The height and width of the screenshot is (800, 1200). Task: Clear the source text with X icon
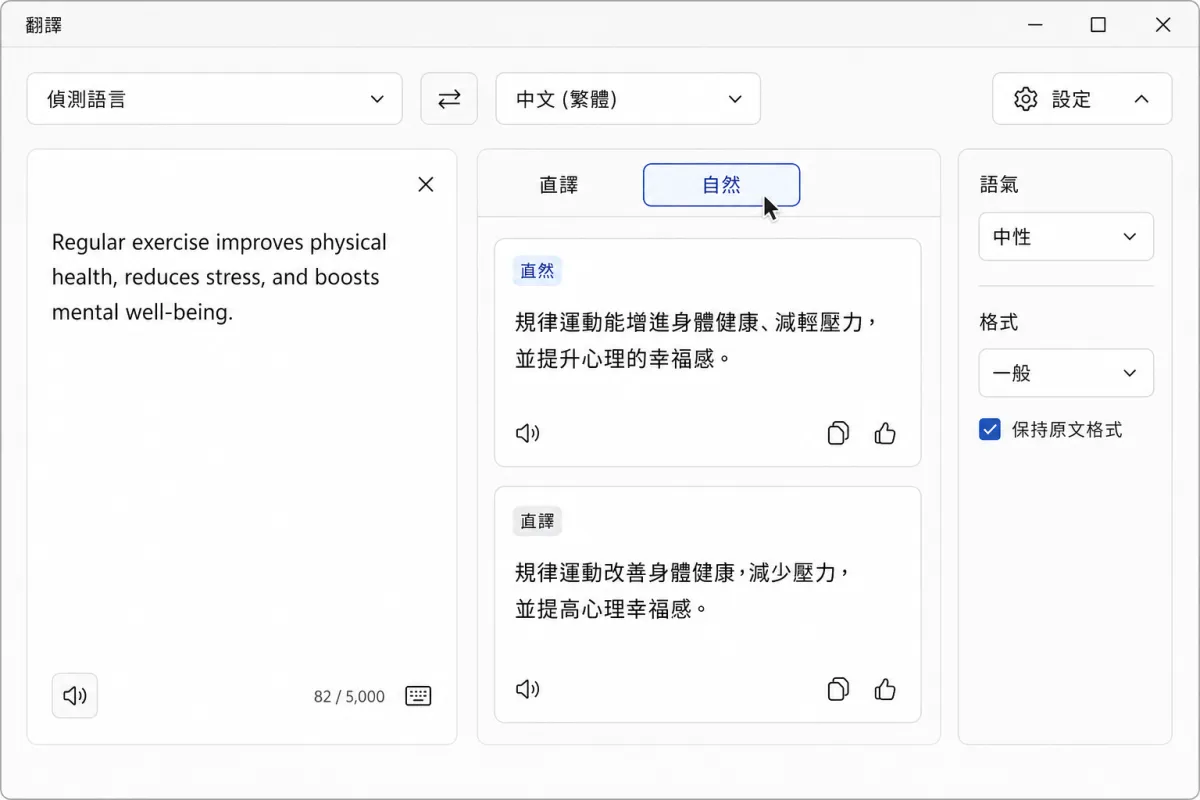[426, 184]
